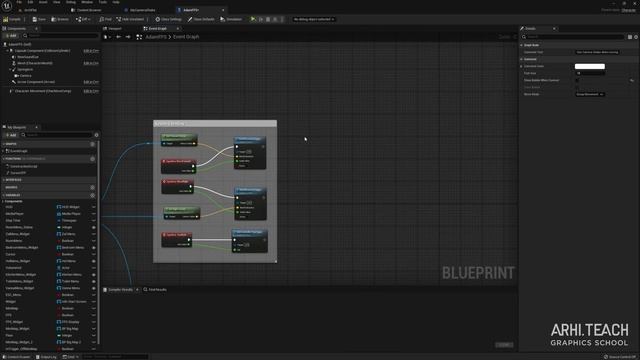640x360 pixels.
Task: Add a new function with plus icon
Action: pyautogui.click(x=92, y=159)
